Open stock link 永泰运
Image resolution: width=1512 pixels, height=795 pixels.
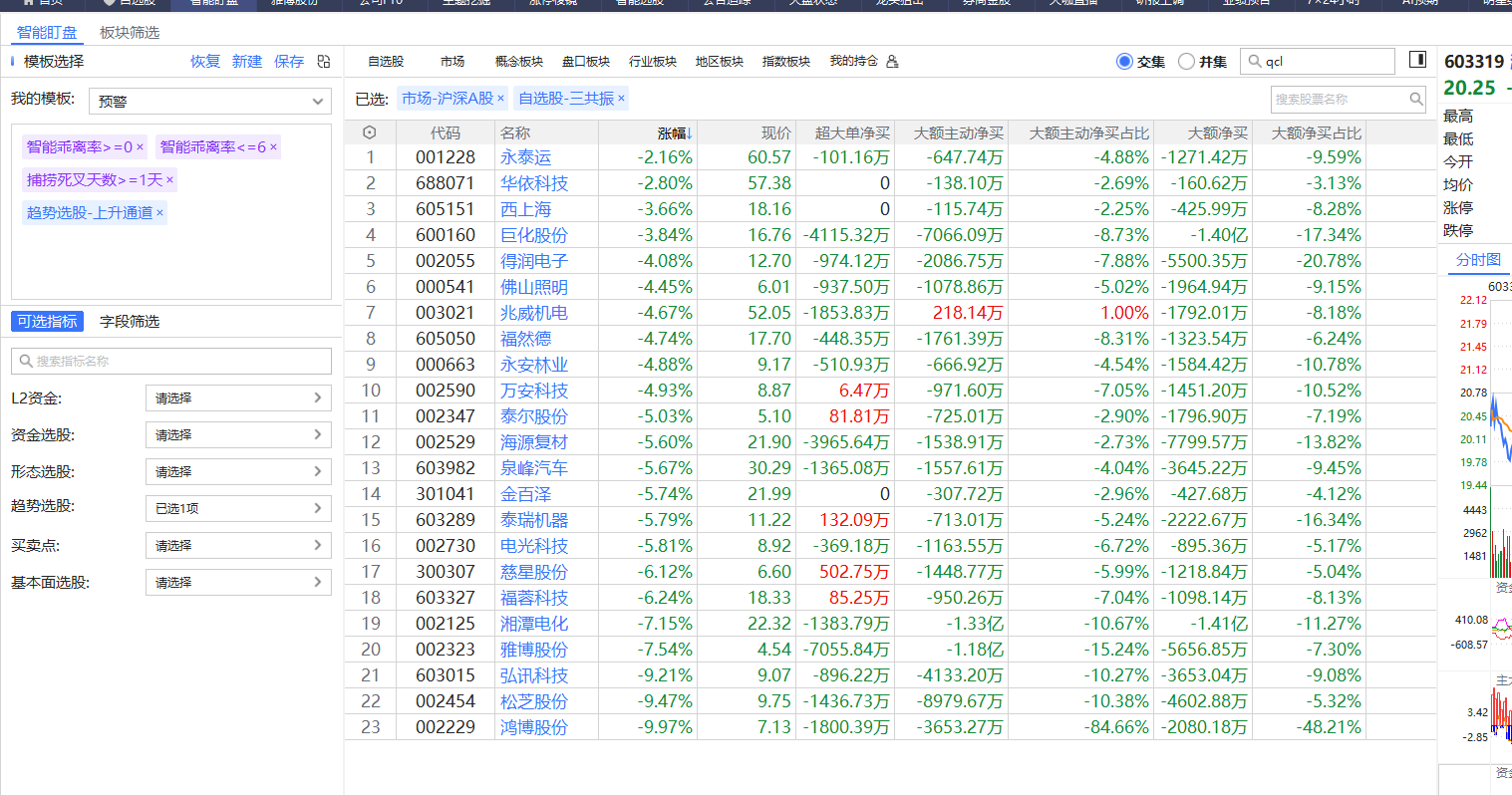[525, 157]
